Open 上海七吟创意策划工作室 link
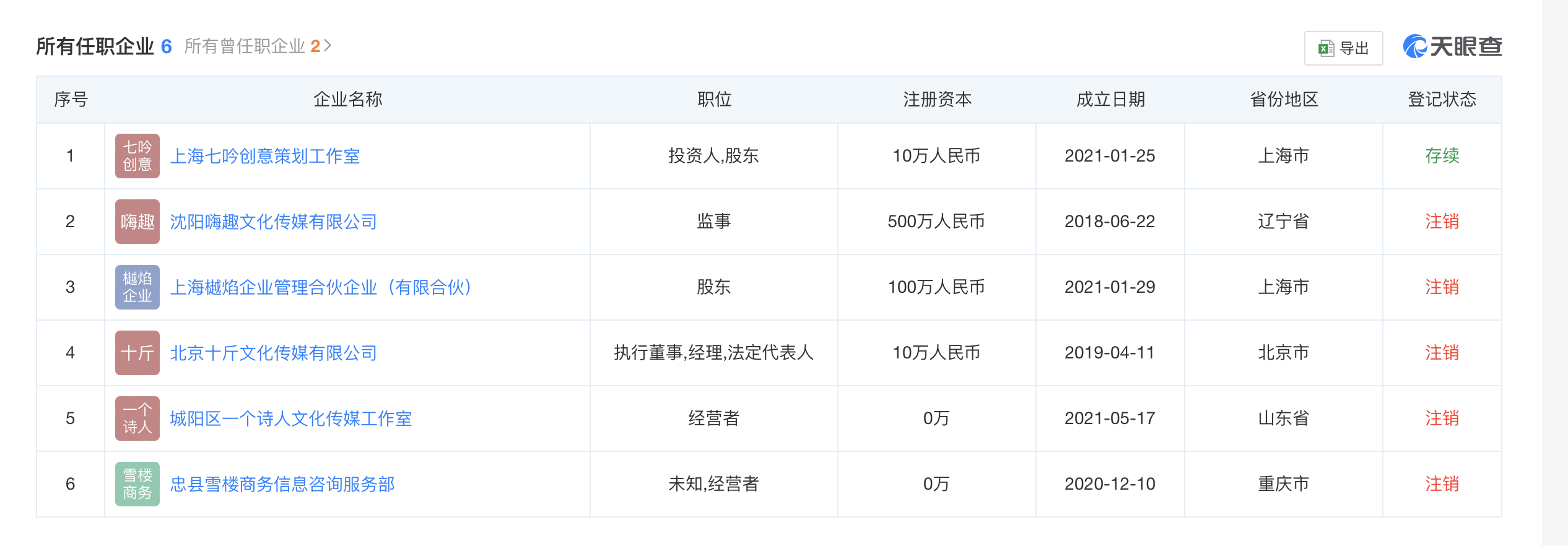This screenshot has width=1568, height=546. pos(265,156)
